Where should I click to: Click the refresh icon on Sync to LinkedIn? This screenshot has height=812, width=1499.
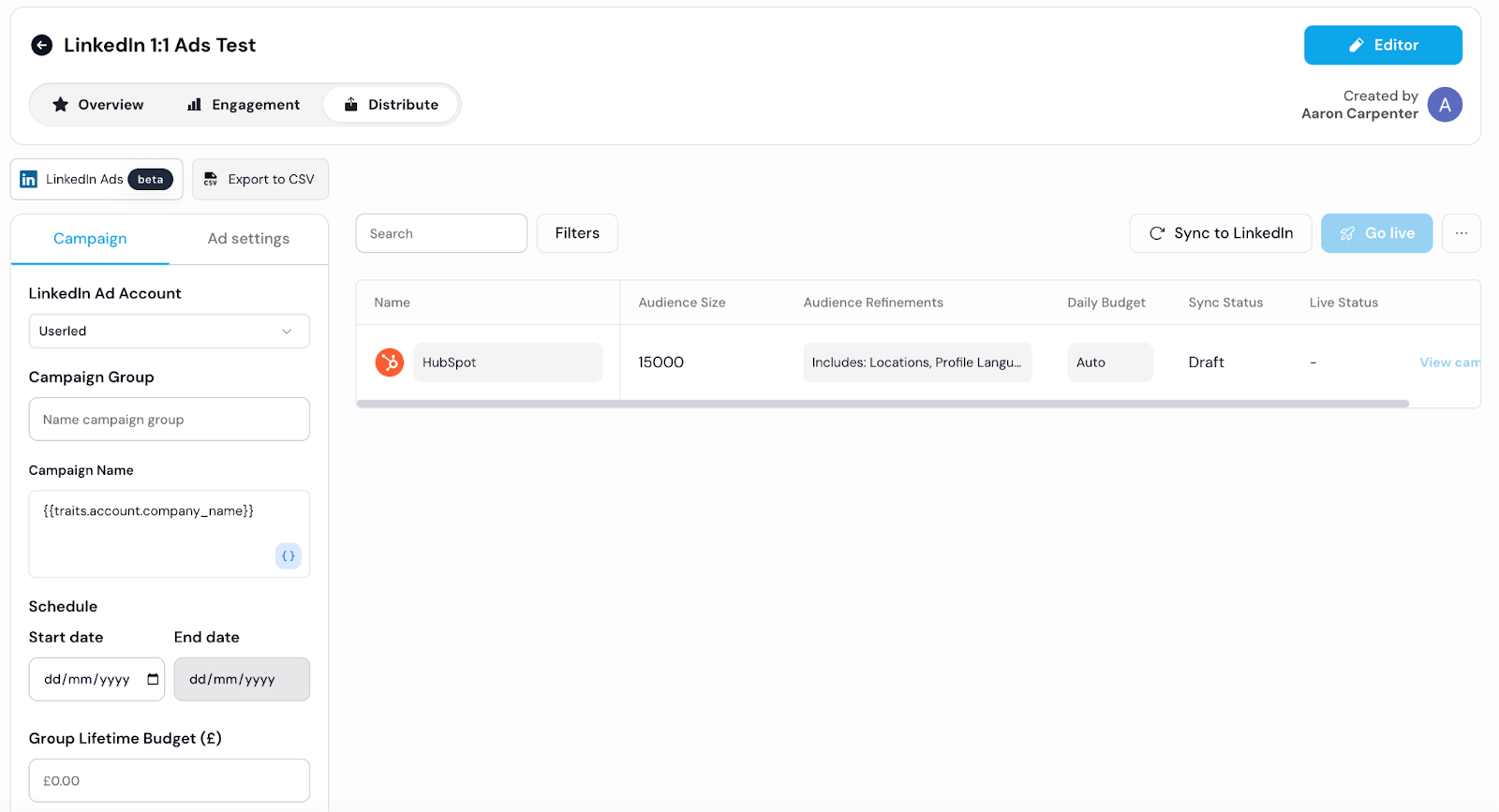1157,233
